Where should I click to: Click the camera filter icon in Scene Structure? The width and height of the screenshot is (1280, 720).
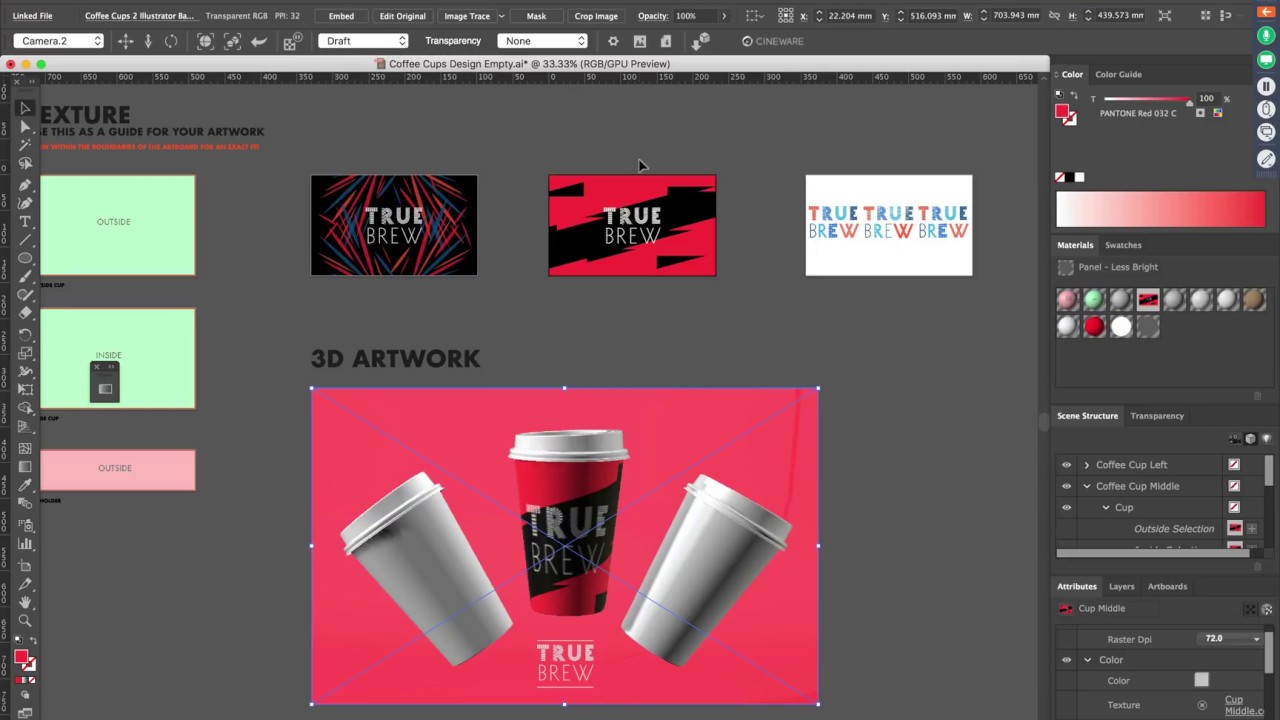click(x=1234, y=439)
